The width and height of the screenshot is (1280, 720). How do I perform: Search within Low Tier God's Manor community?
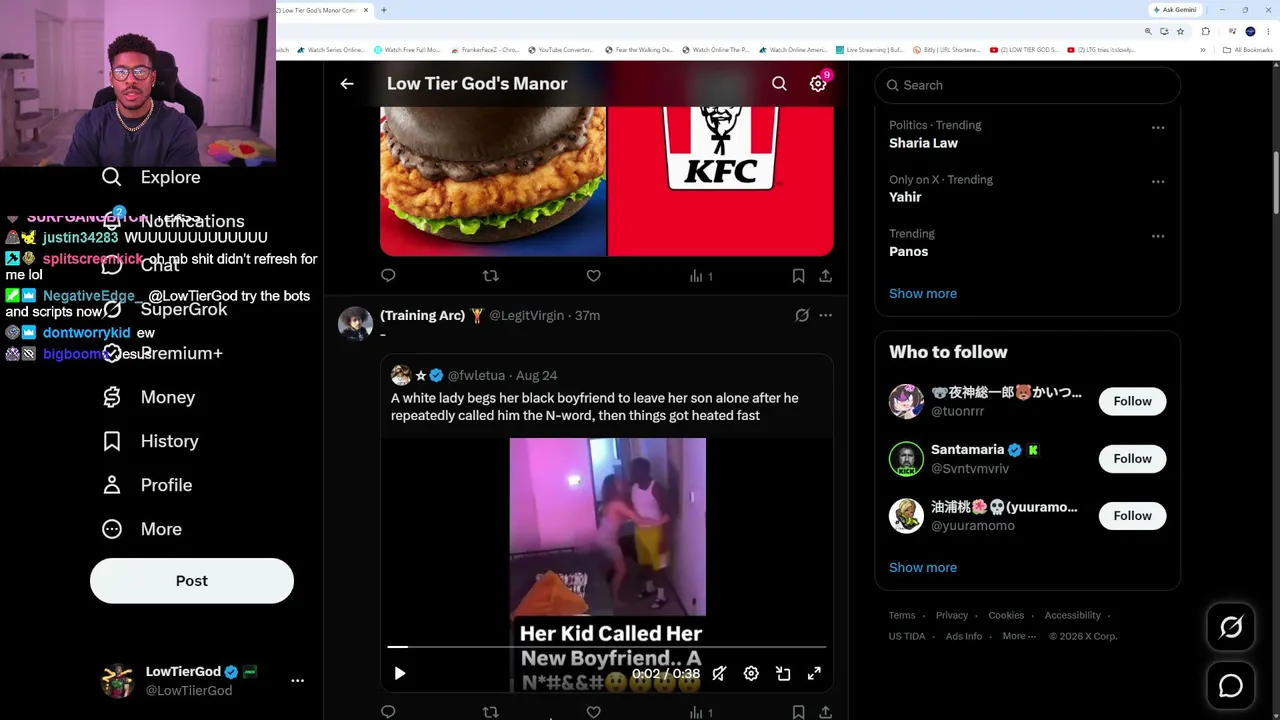[x=779, y=84]
